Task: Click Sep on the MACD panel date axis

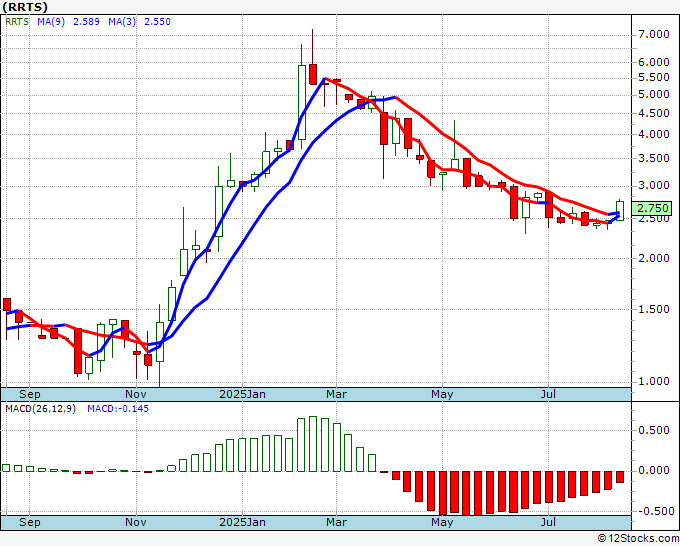Action: (29, 522)
